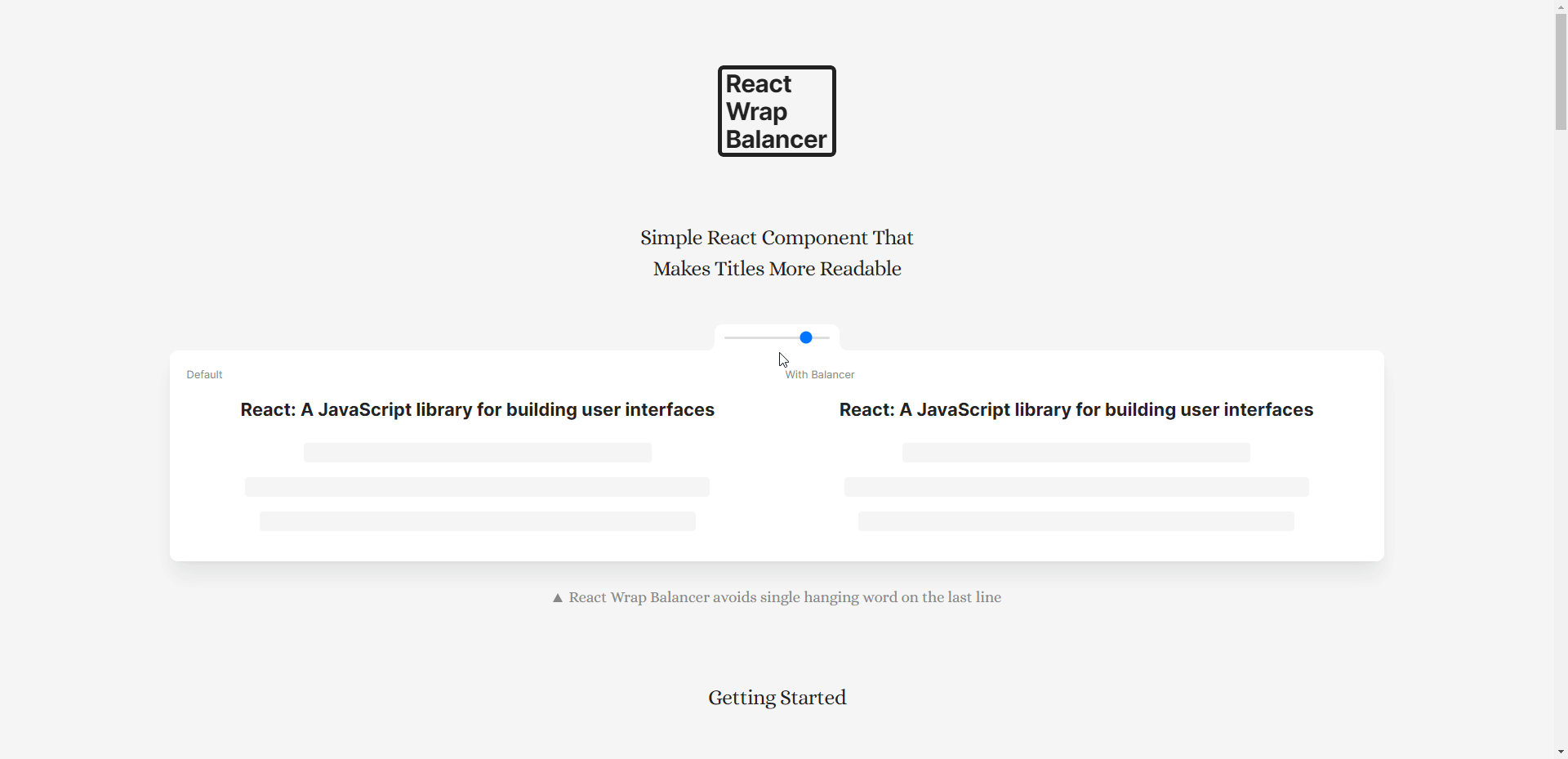
Task: Select the With Balancer label
Action: (818, 374)
